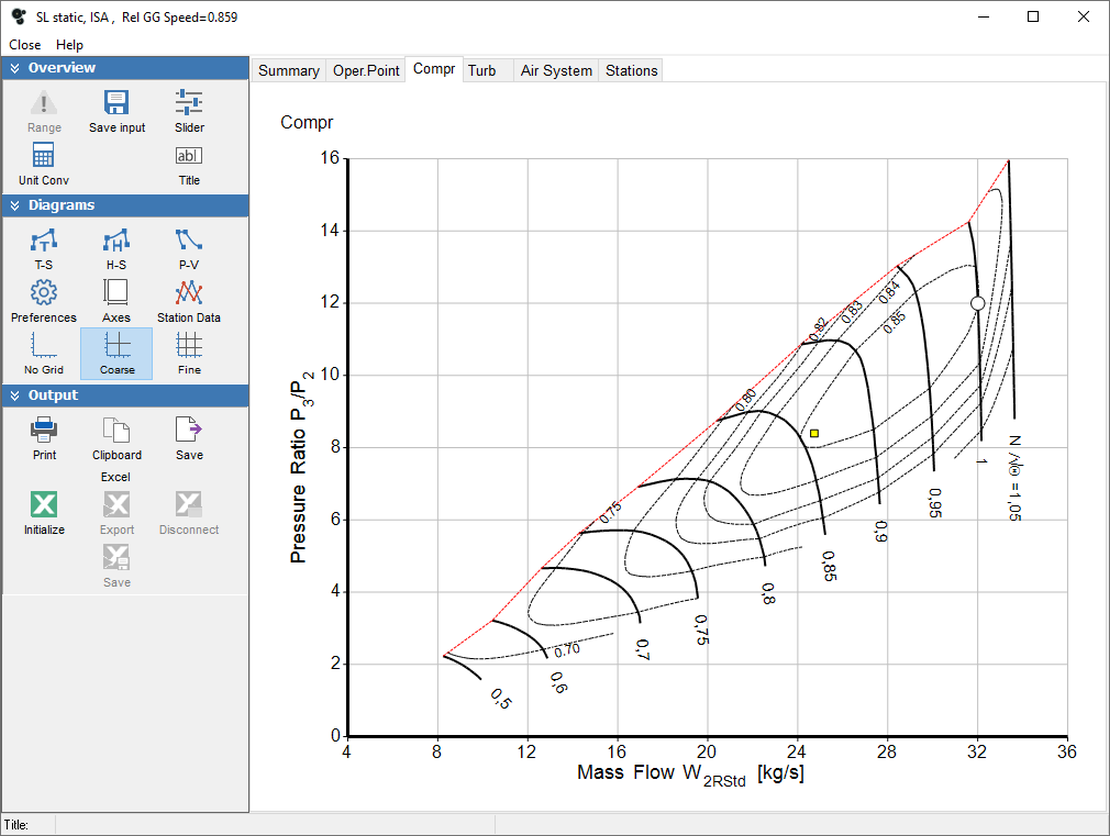Click the Excel Disconnect icon
The image size is (1110, 836).
(189, 505)
